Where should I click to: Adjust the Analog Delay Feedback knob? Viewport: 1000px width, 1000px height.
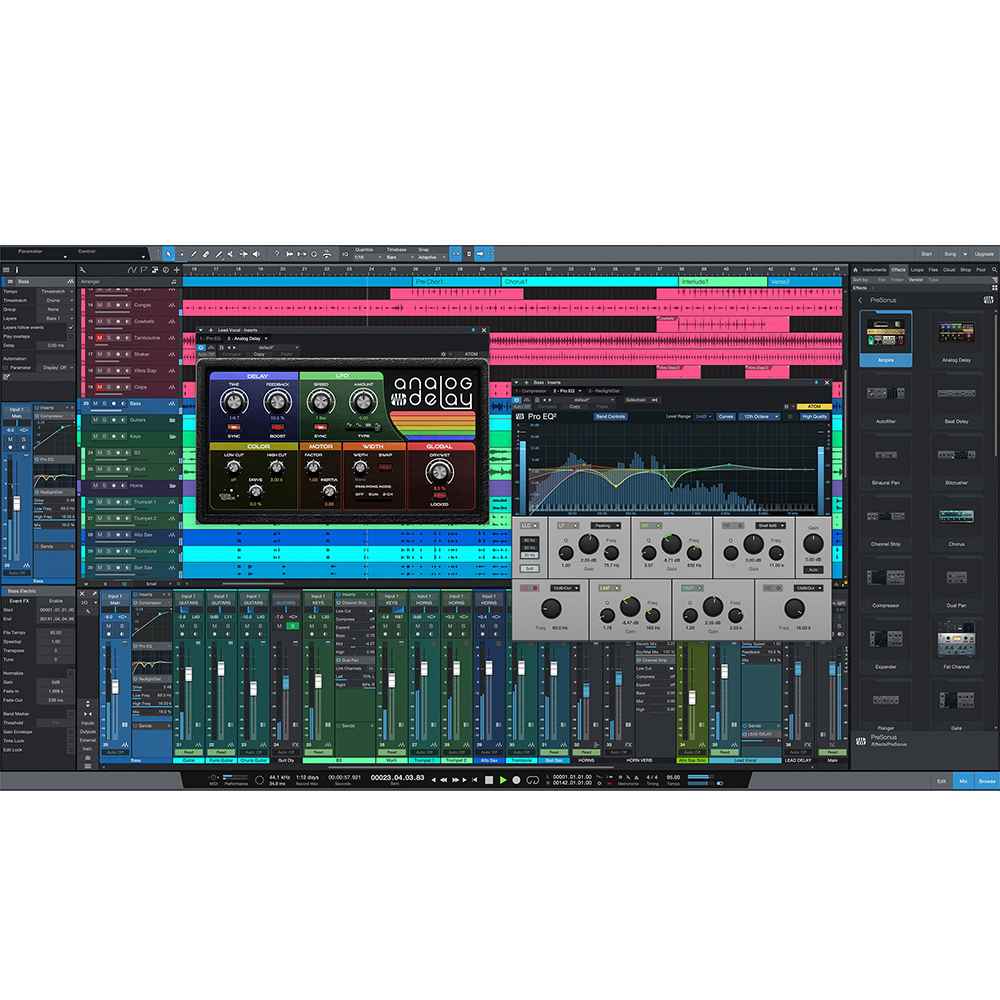(277, 401)
